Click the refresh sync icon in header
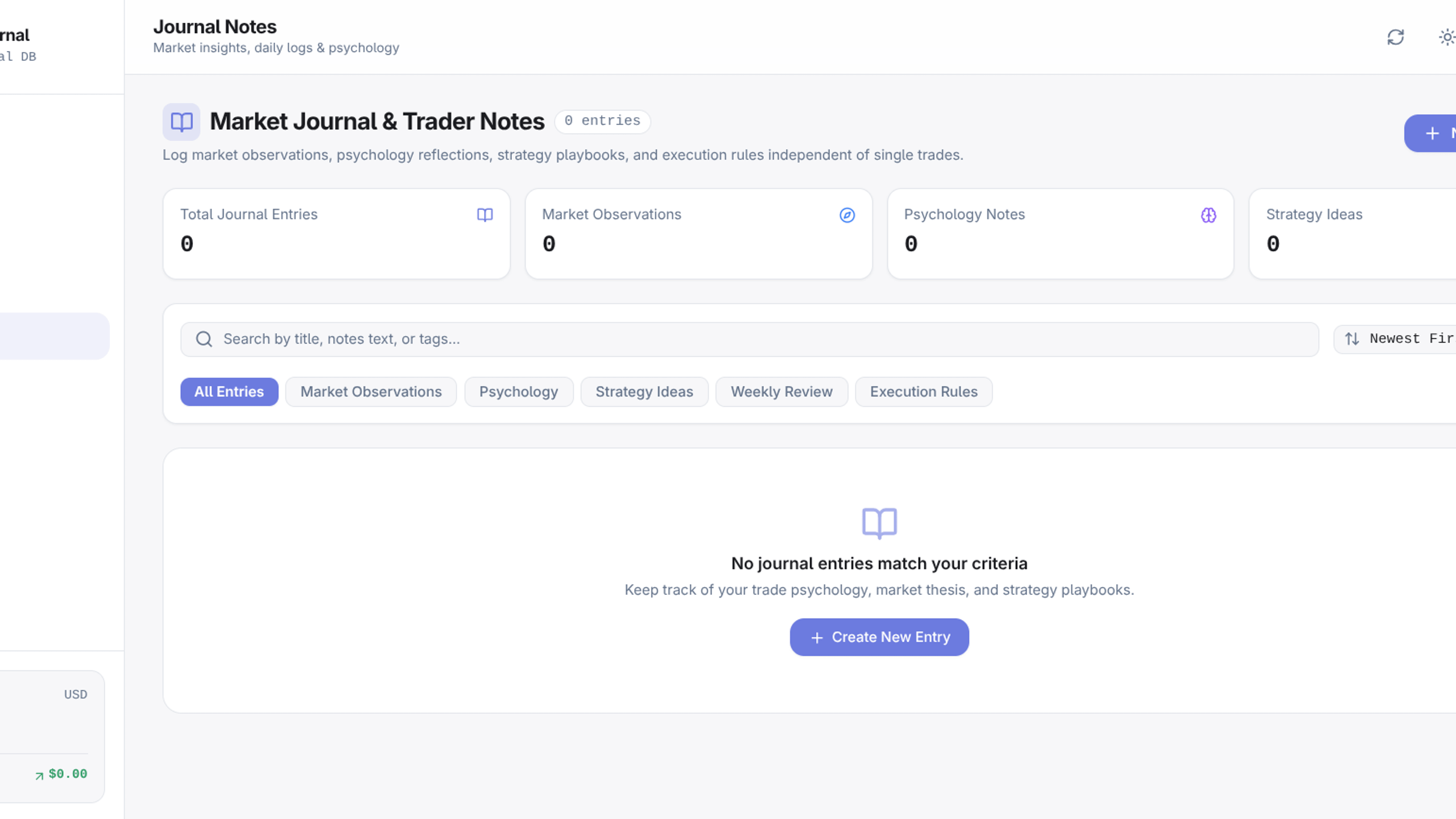 [x=1395, y=38]
